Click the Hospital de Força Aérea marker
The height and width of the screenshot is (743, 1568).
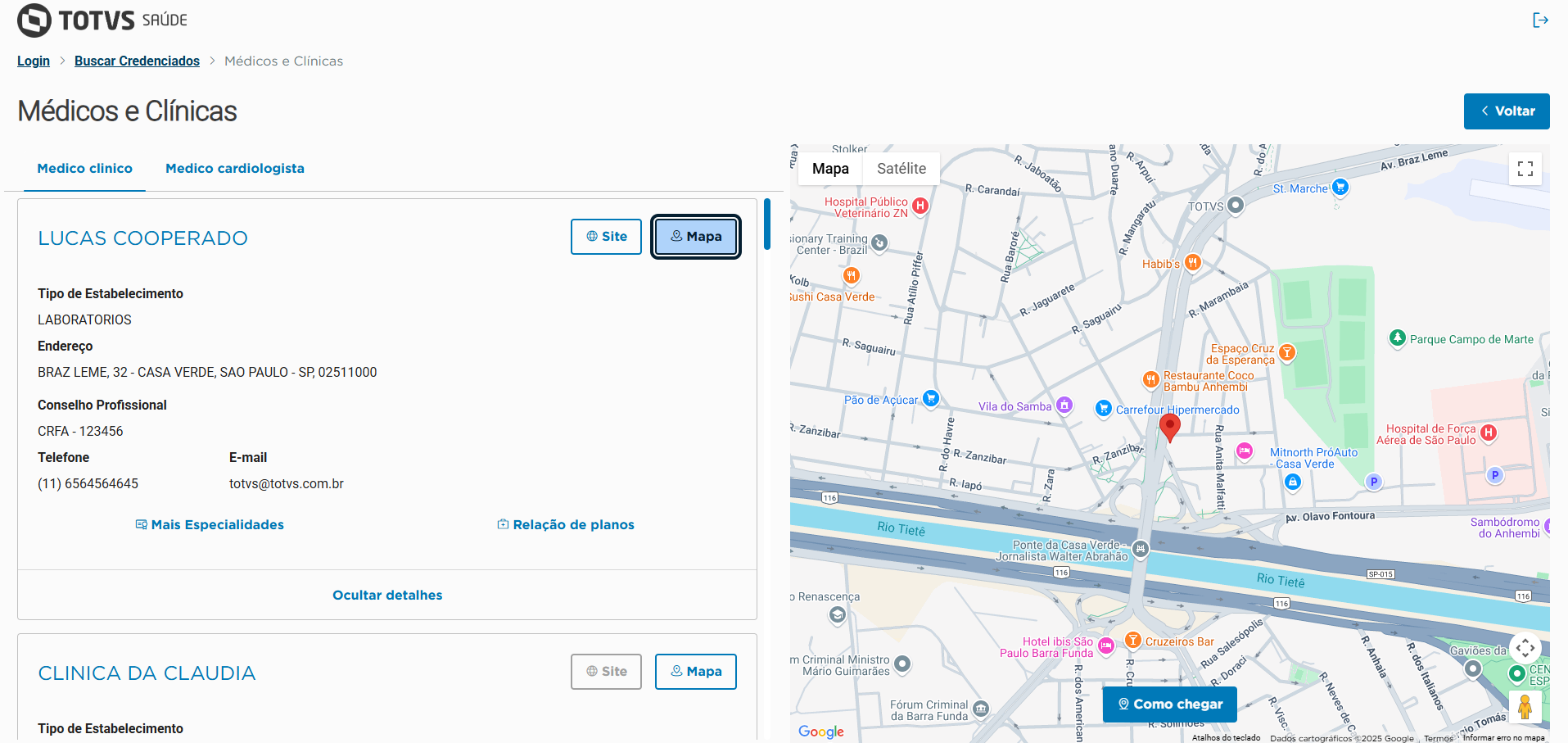point(1489,433)
